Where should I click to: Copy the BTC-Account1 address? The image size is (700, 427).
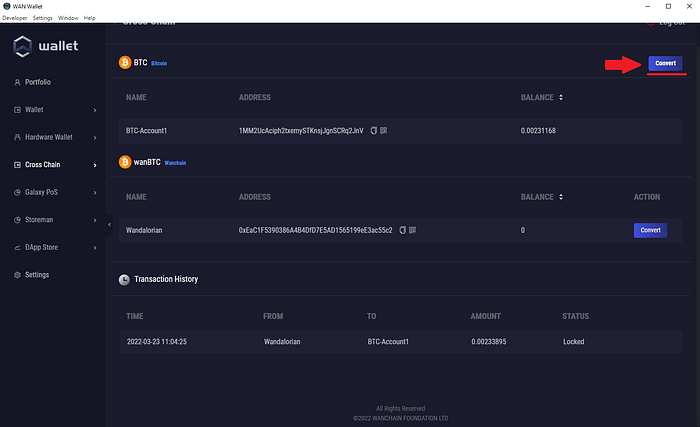click(x=373, y=131)
